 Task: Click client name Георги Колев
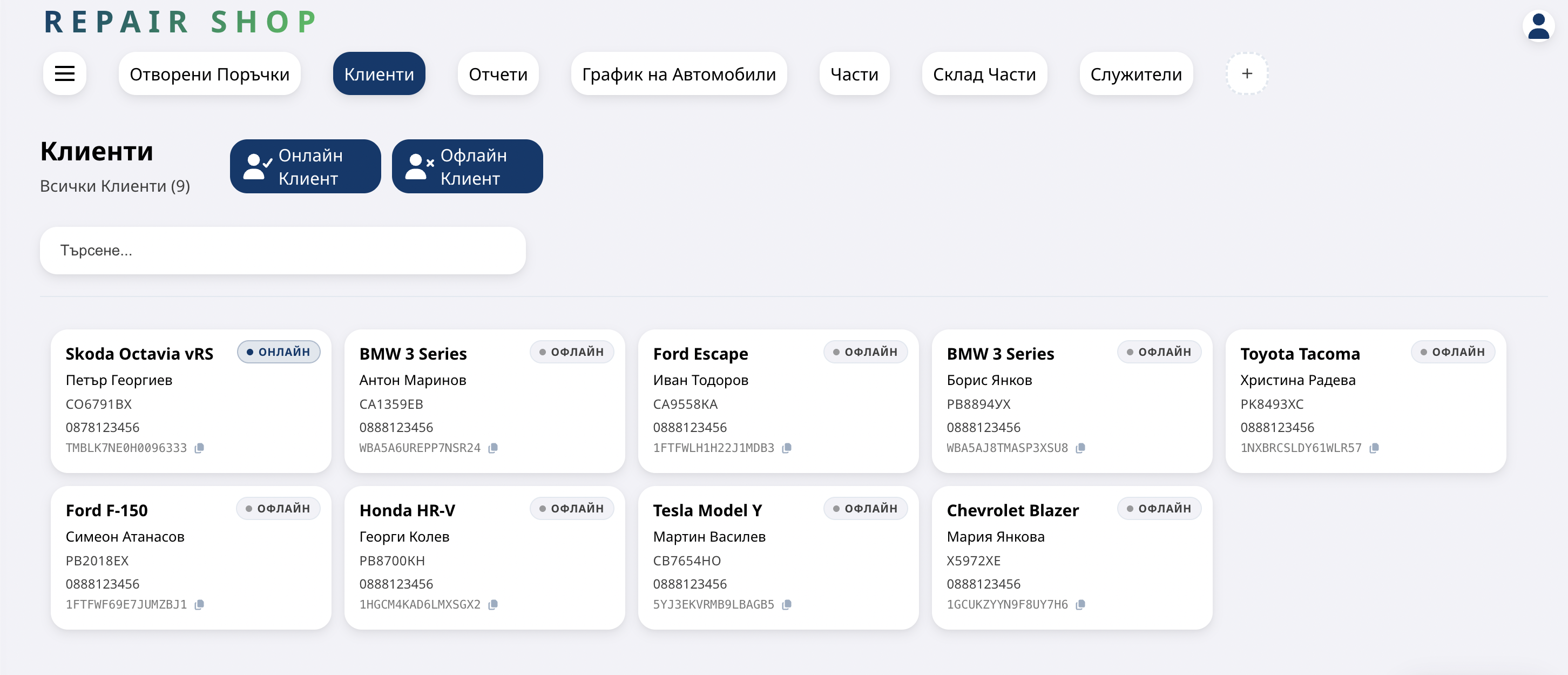[404, 537]
